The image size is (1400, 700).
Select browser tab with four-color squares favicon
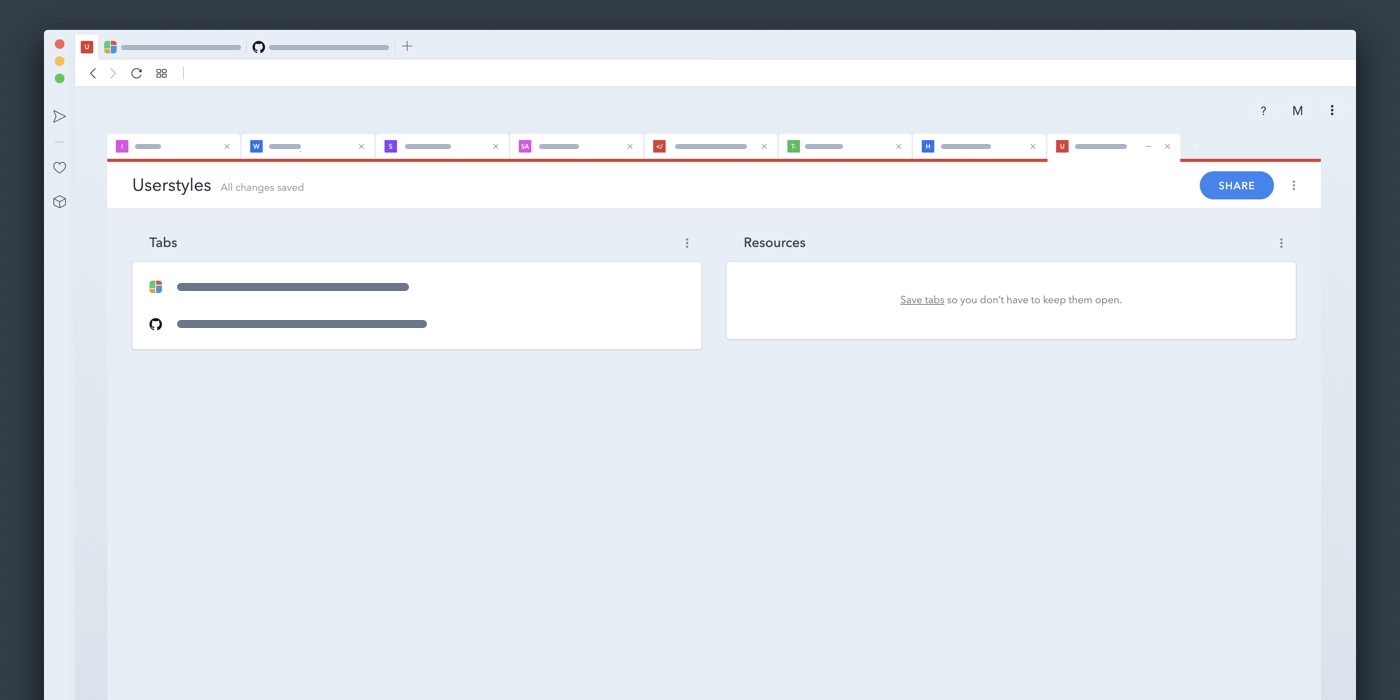coord(172,47)
